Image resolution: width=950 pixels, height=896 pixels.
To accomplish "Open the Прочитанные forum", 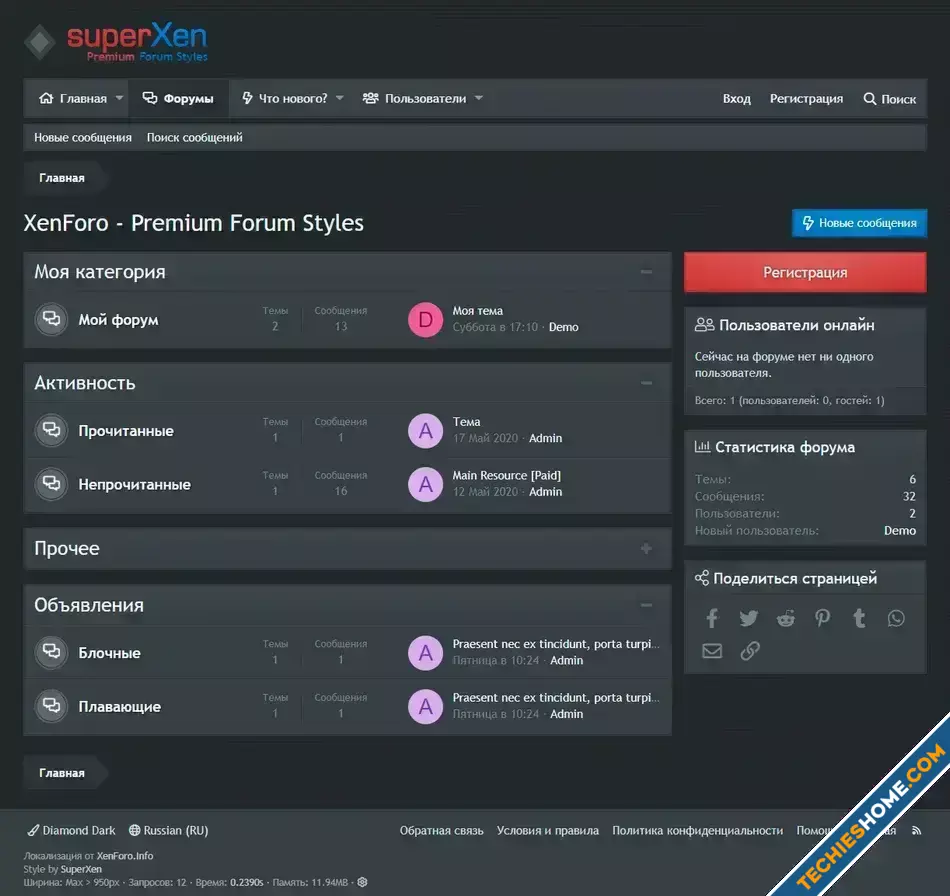I will click(x=126, y=431).
